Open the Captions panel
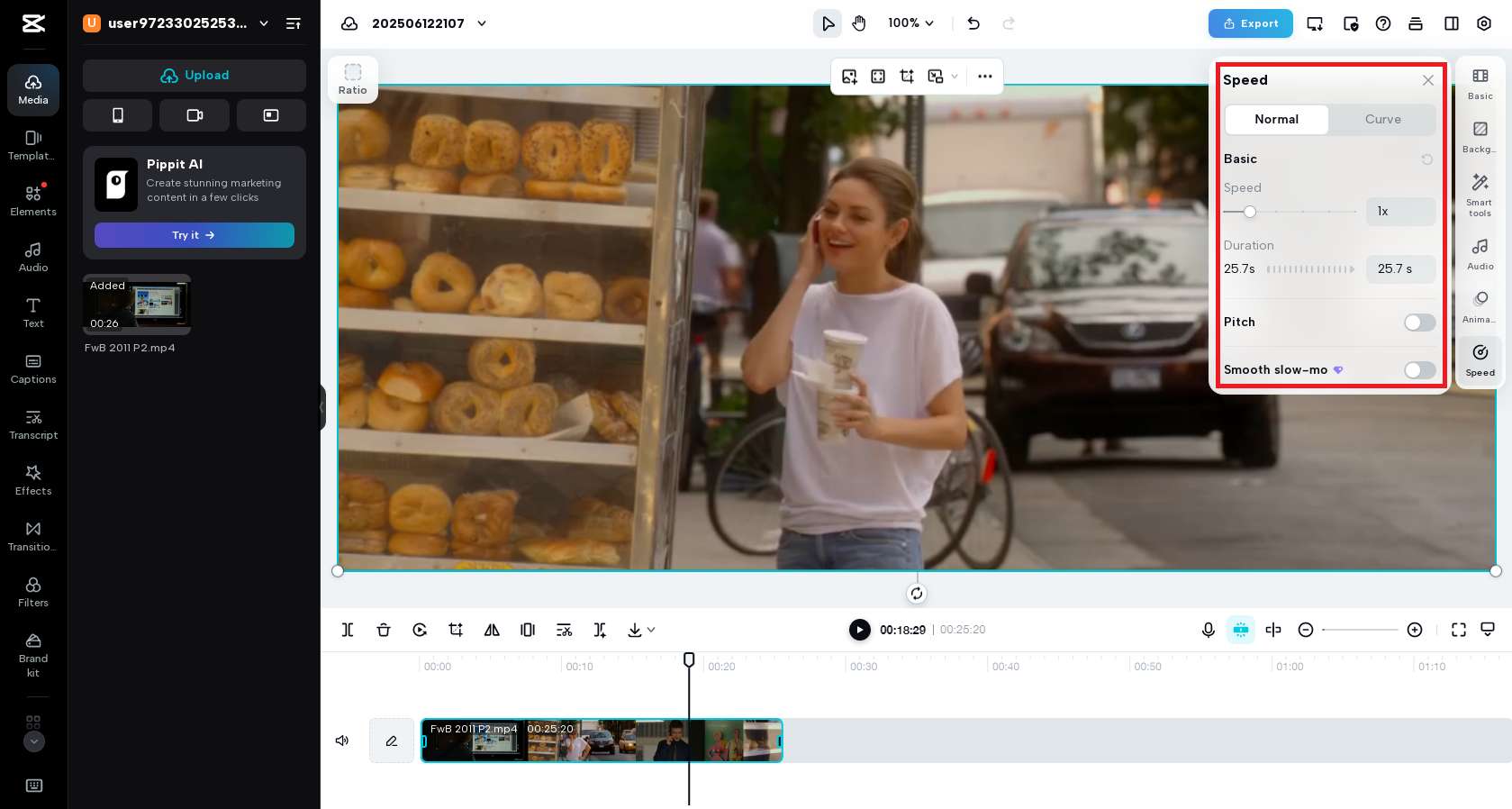The width and height of the screenshot is (1512, 809). 33,369
